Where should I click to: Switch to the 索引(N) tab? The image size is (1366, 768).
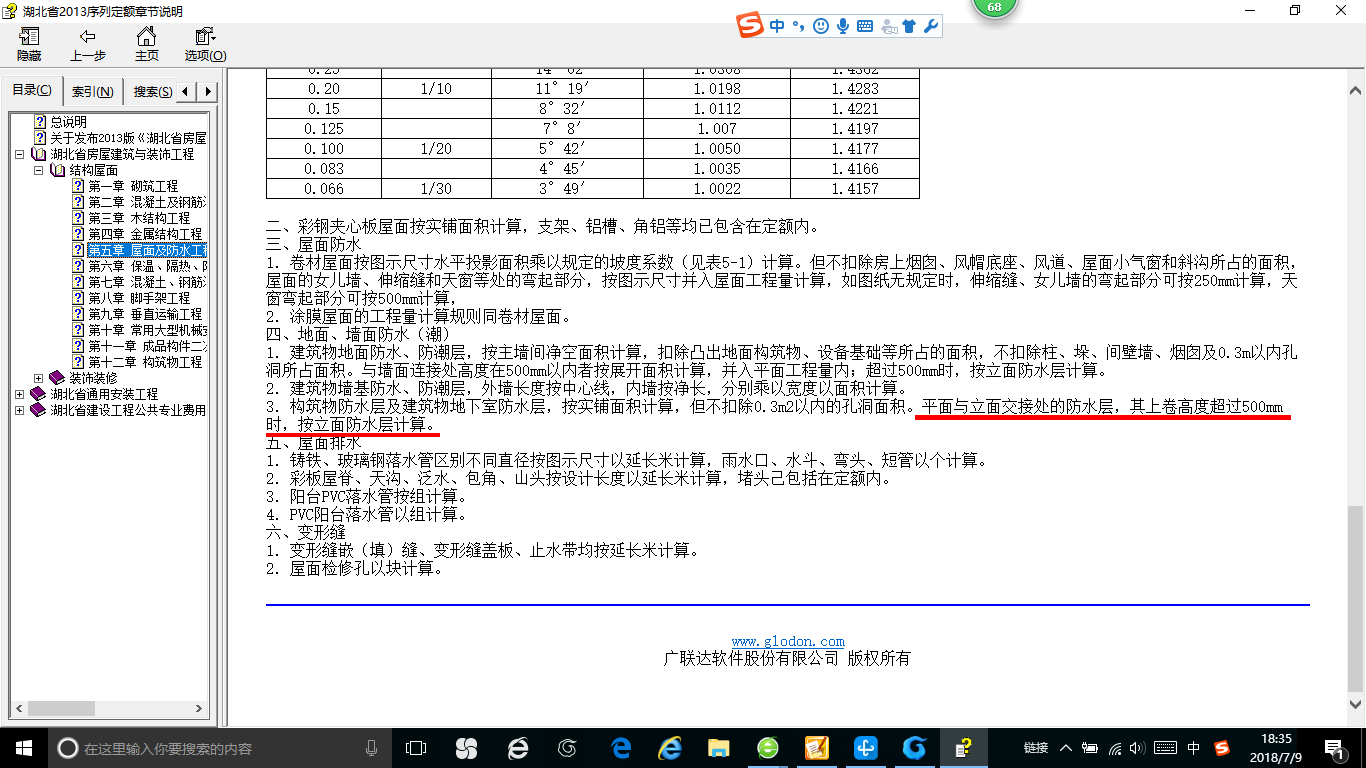(92, 92)
